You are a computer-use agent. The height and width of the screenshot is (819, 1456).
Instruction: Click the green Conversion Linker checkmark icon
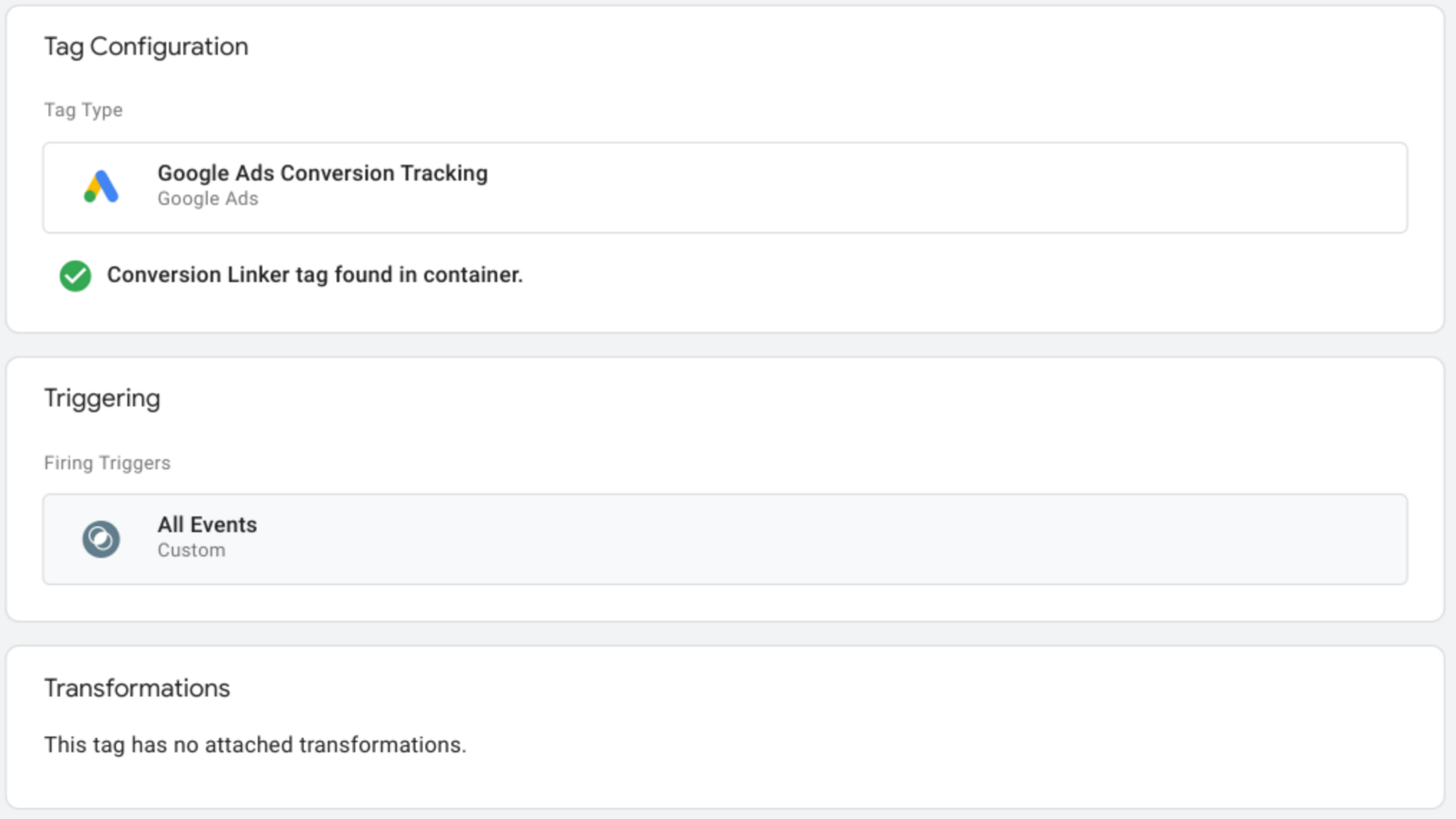click(74, 275)
